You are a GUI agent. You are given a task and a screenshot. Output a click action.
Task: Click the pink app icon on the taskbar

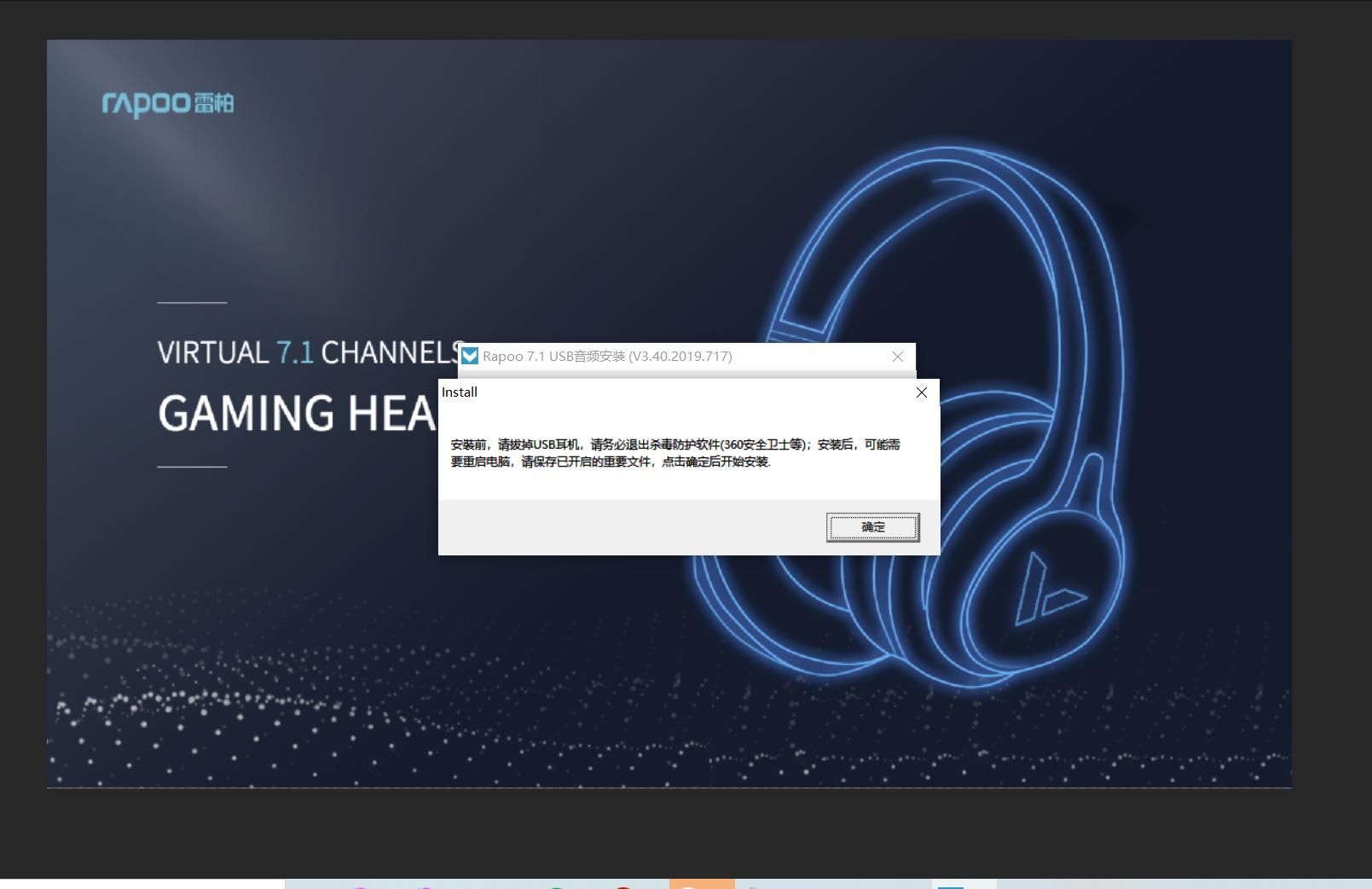pos(359,886)
